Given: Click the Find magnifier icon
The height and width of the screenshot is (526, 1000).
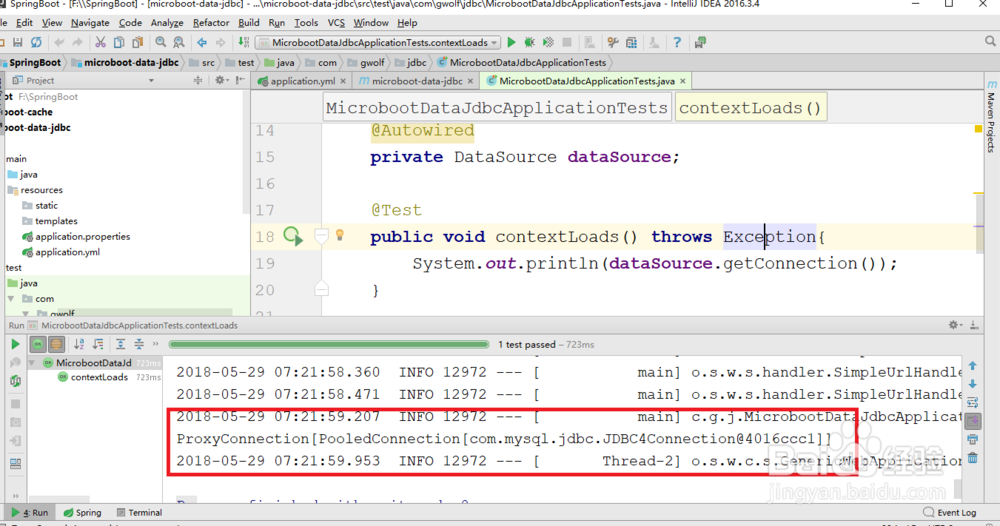Looking at the screenshot, I should (161, 43).
